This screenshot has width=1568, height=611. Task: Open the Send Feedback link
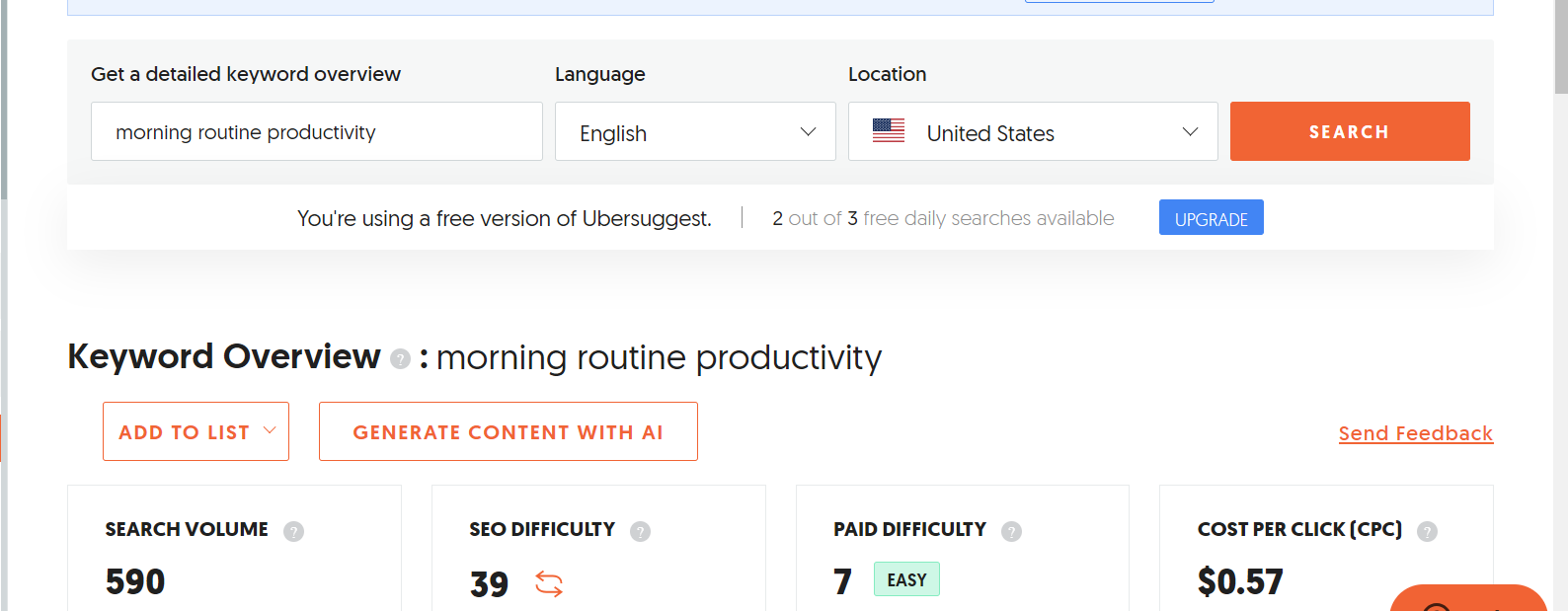(1415, 433)
